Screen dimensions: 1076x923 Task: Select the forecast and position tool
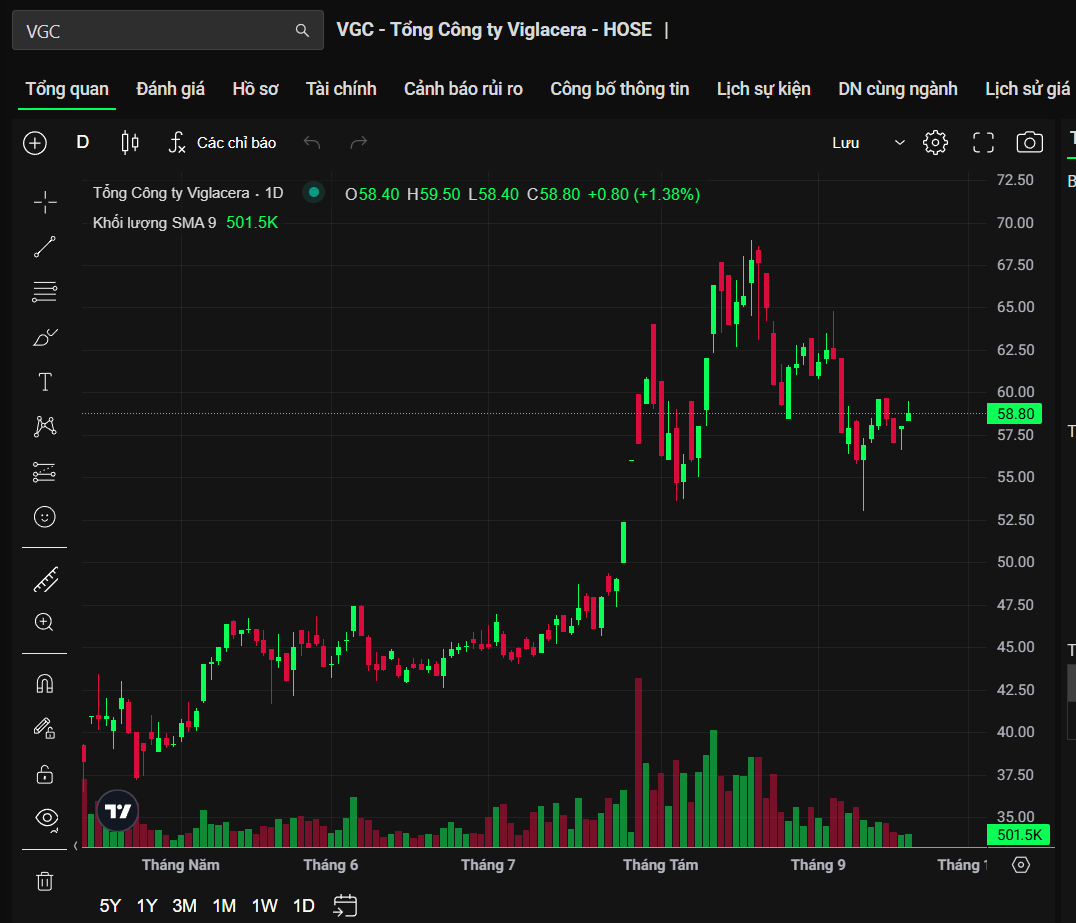point(45,472)
